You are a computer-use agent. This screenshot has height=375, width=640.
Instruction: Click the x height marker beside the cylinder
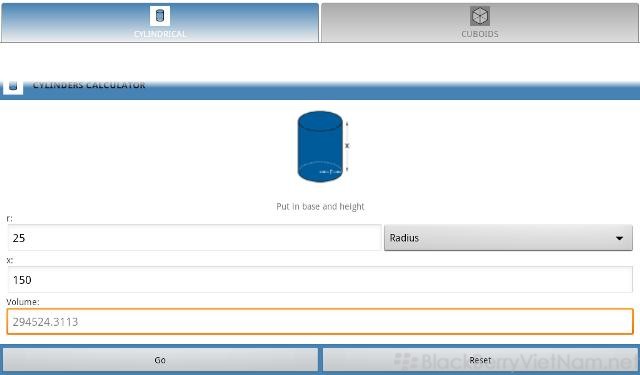coord(347,146)
